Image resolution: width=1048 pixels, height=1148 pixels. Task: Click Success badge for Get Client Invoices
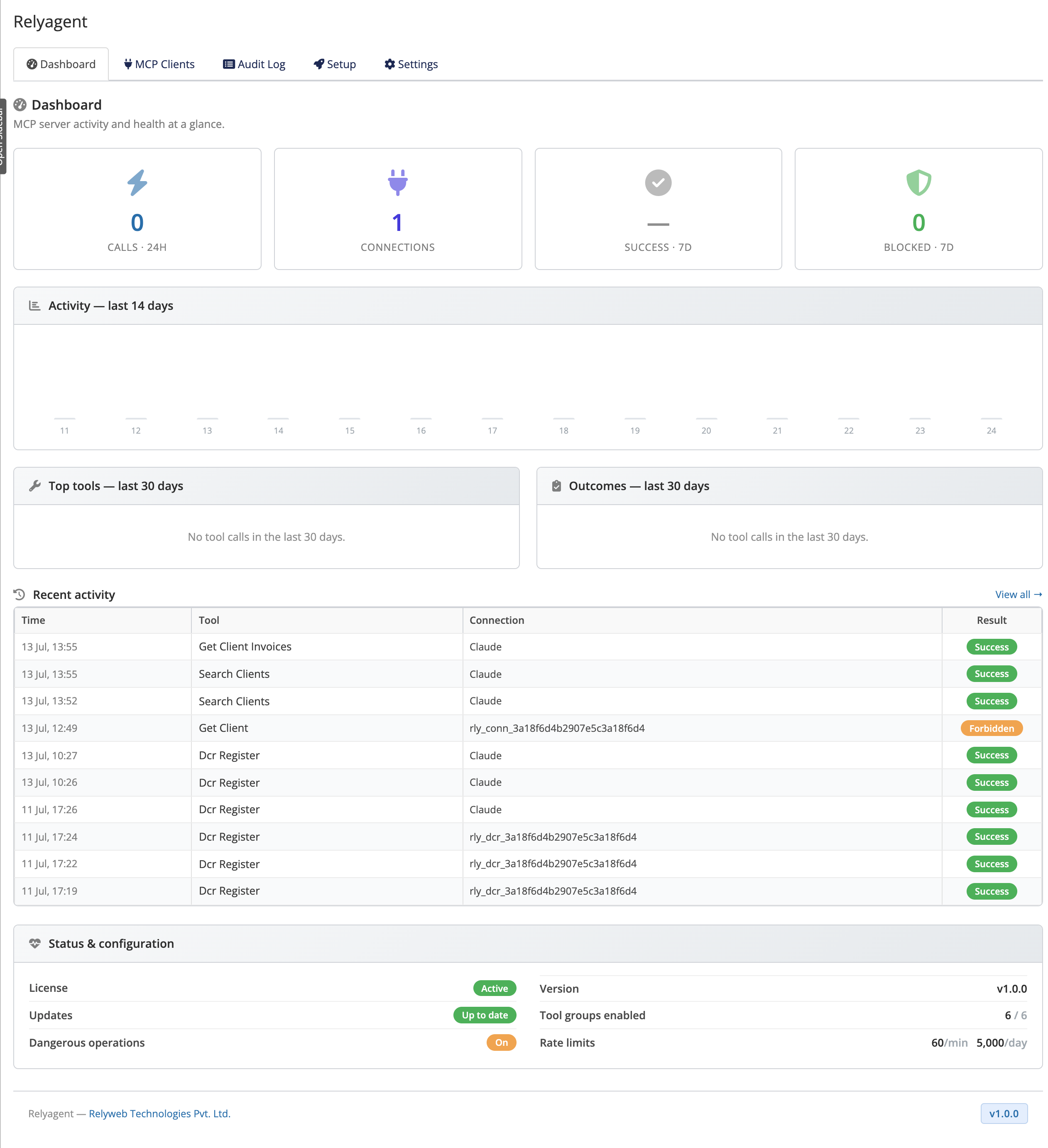(x=991, y=647)
